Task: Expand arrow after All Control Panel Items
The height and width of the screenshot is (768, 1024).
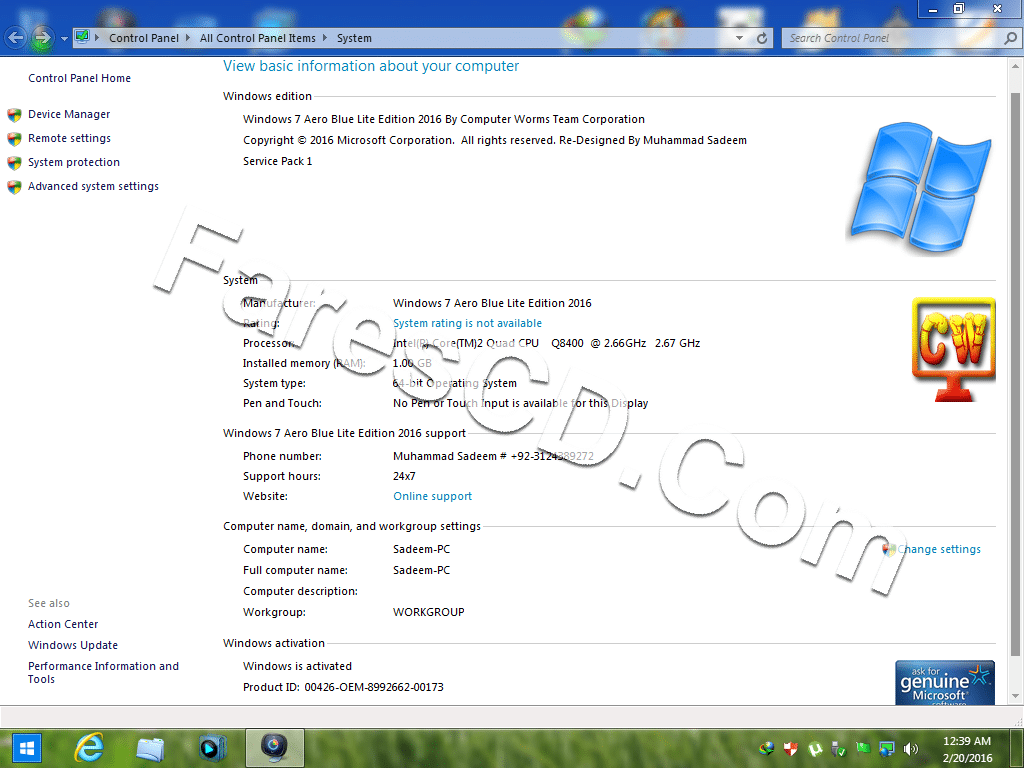Action: click(325, 38)
